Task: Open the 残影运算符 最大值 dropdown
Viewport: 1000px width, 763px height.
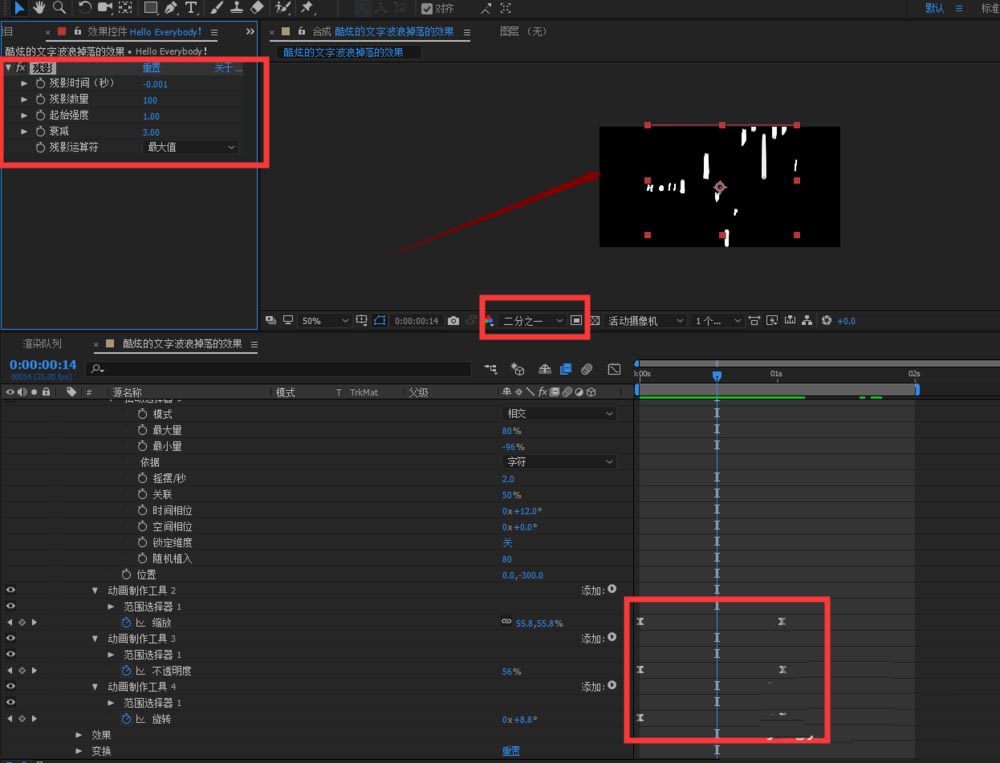Action: (x=191, y=148)
